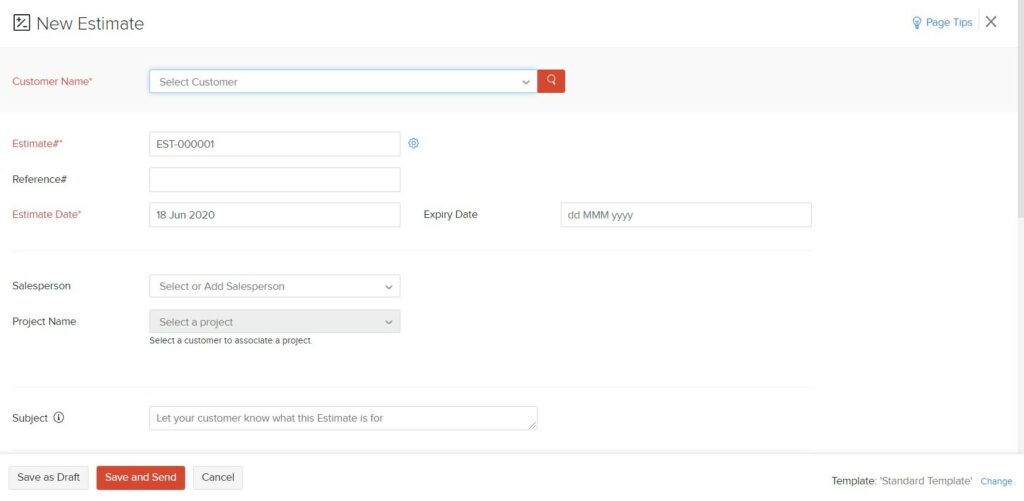Click the New Estimate header icon

pyautogui.click(x=22, y=23)
